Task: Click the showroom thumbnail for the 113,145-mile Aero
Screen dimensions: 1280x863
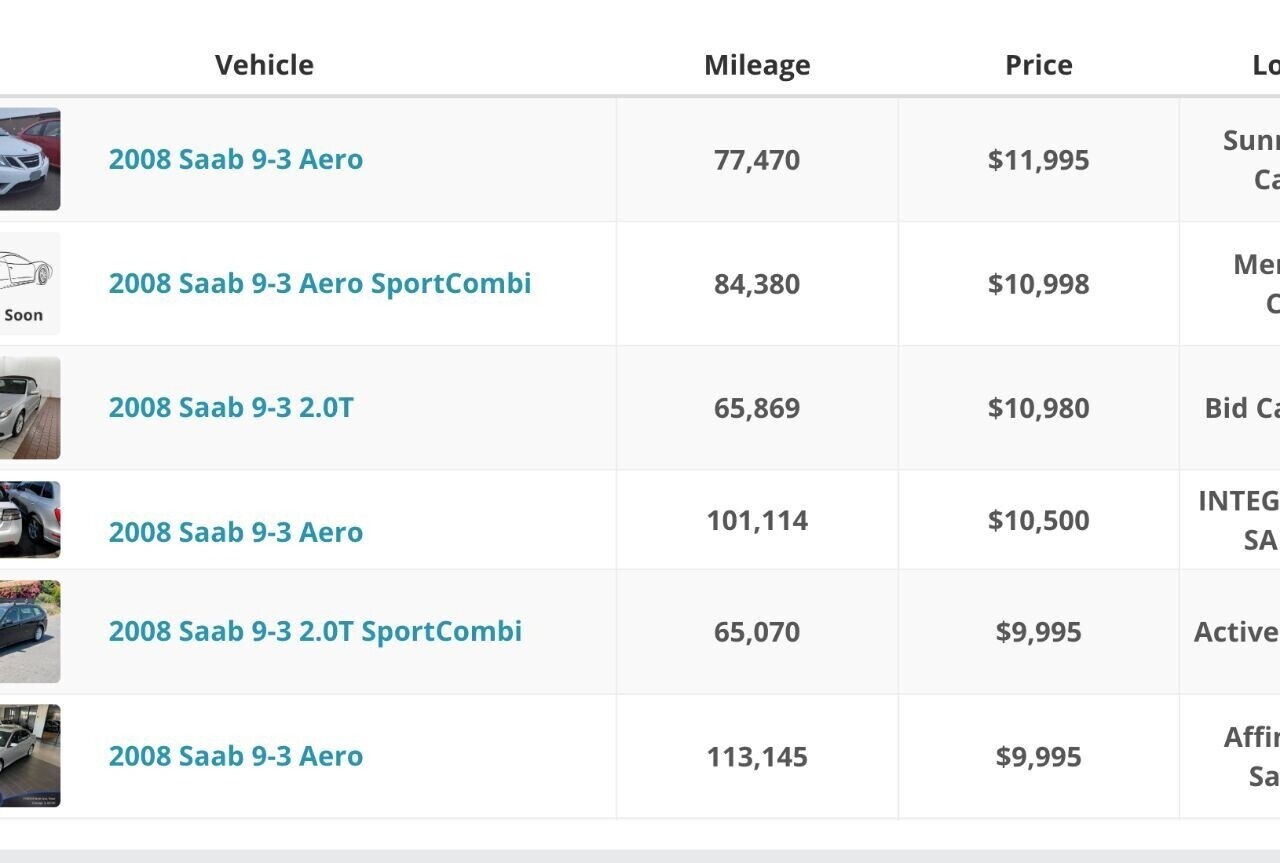Action: tap(29, 756)
